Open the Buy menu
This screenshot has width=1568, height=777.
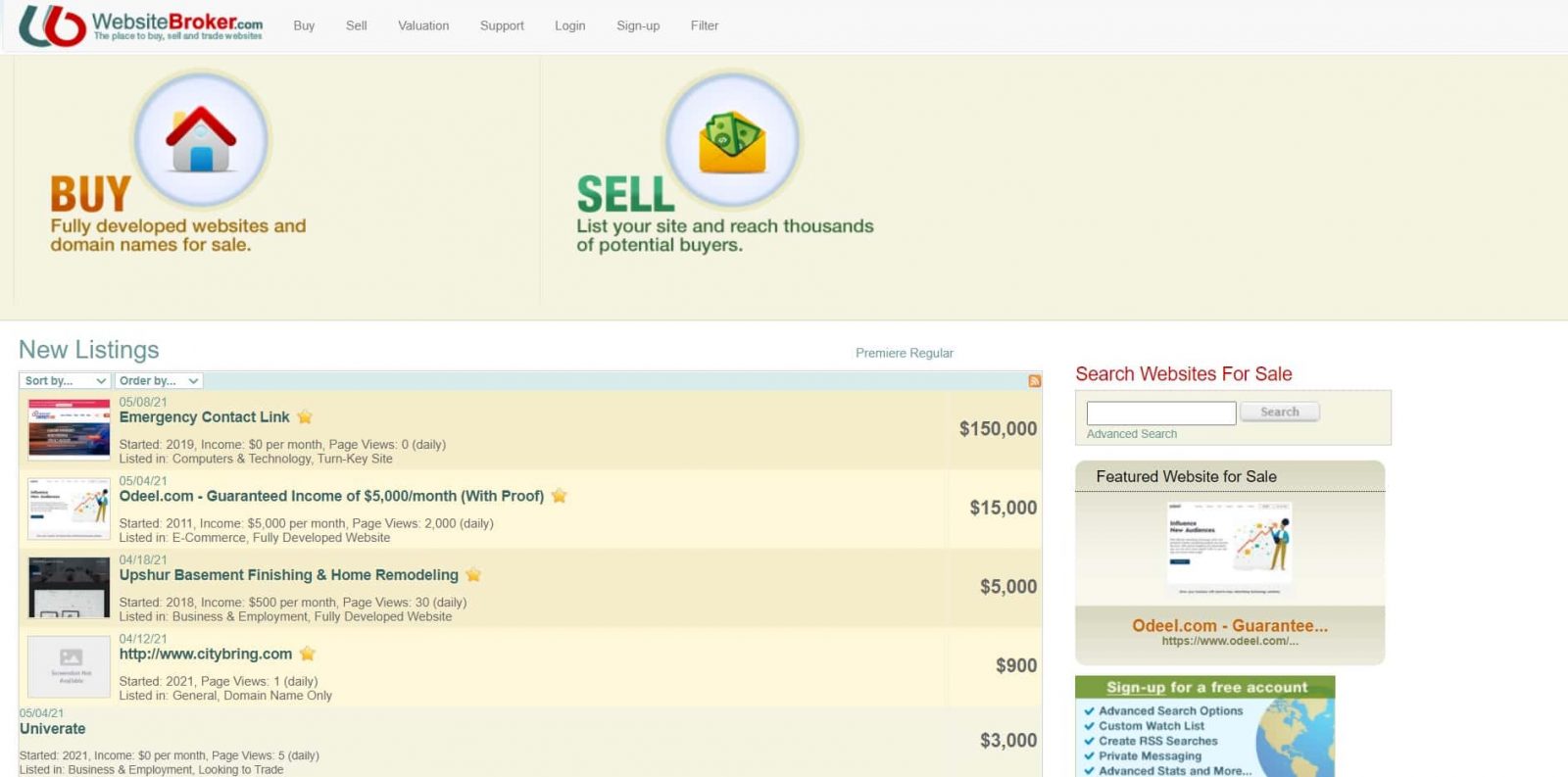[304, 25]
